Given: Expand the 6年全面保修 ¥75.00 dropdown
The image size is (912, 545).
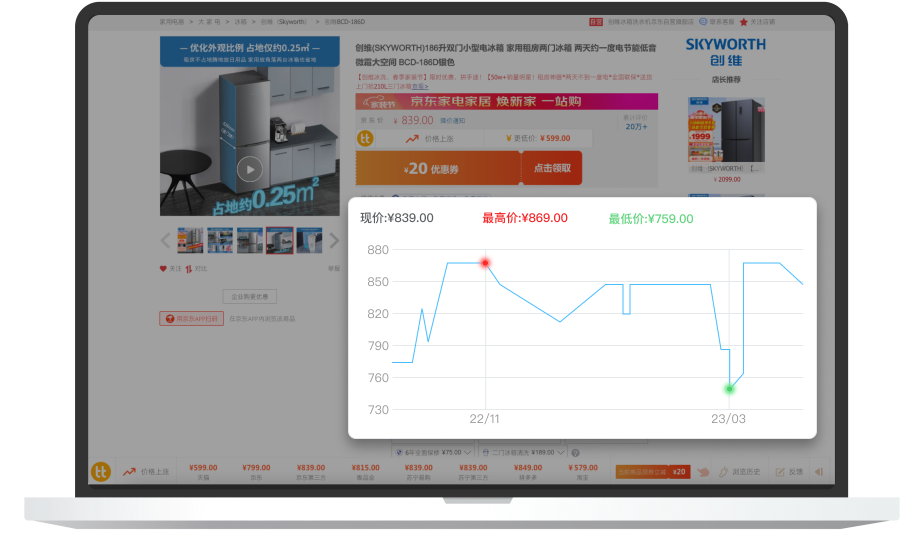Looking at the screenshot, I should tap(433, 453).
